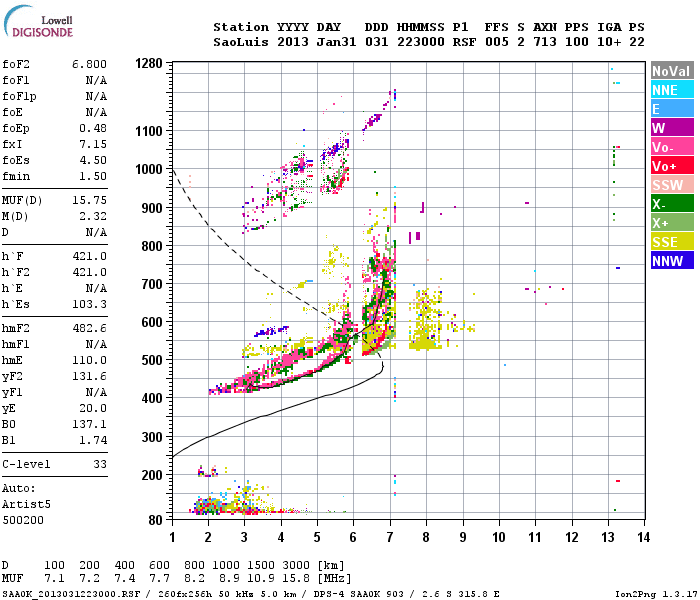Select the NNW blue legend swatch

pos(672,260)
